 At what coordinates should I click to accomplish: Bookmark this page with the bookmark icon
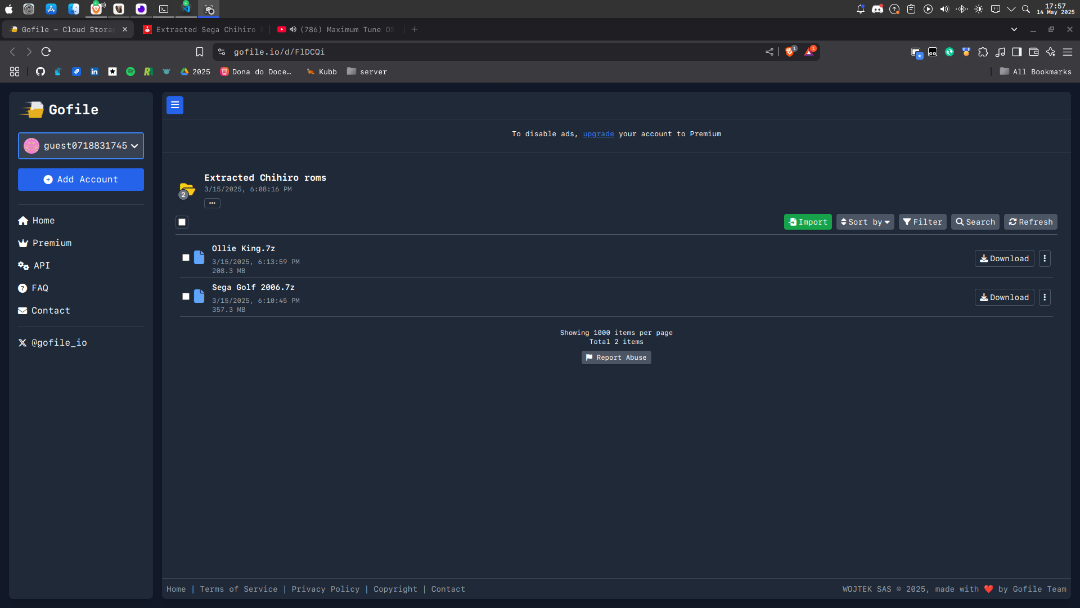point(199,52)
